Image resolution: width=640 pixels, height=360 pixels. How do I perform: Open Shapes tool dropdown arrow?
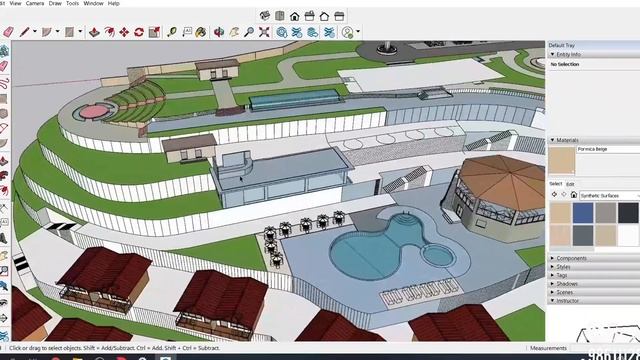[80, 31]
